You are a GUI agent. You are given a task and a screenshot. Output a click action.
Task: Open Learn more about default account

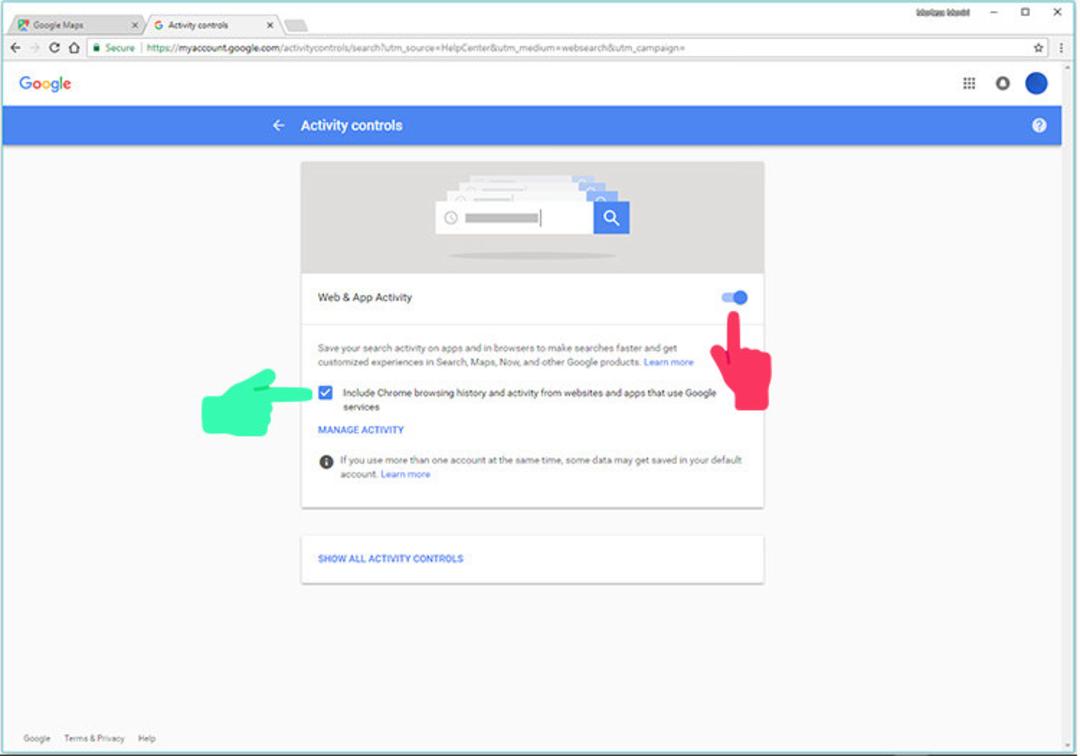pyautogui.click(x=405, y=474)
